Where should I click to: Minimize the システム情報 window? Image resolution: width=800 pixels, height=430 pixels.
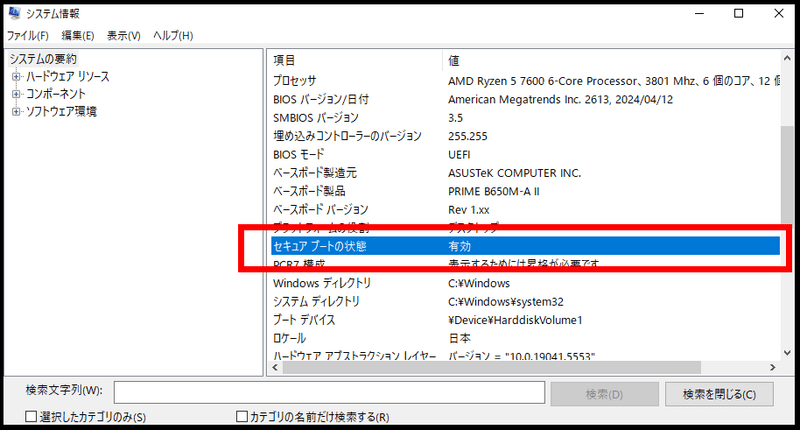click(x=699, y=13)
